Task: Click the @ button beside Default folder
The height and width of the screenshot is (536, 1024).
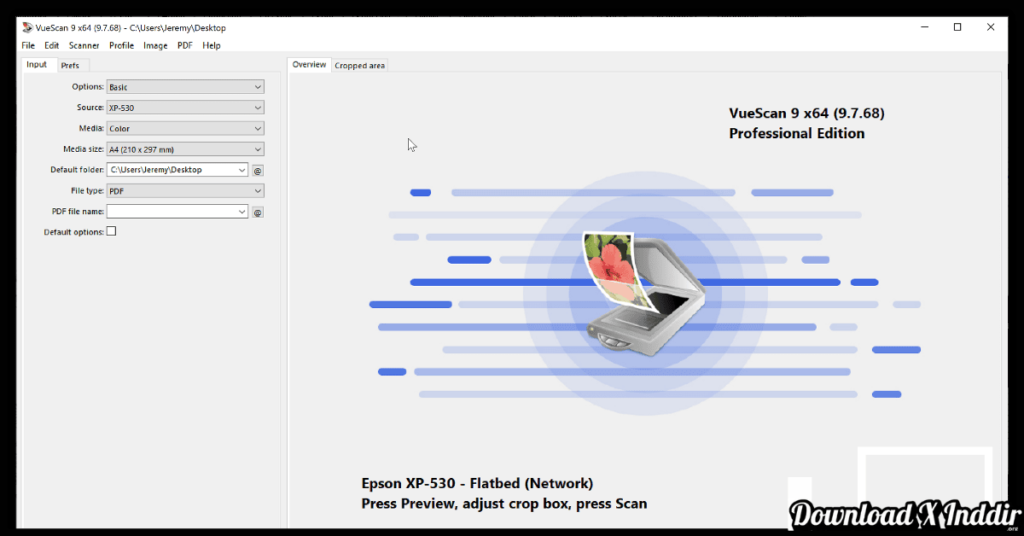Action: pyautogui.click(x=257, y=170)
